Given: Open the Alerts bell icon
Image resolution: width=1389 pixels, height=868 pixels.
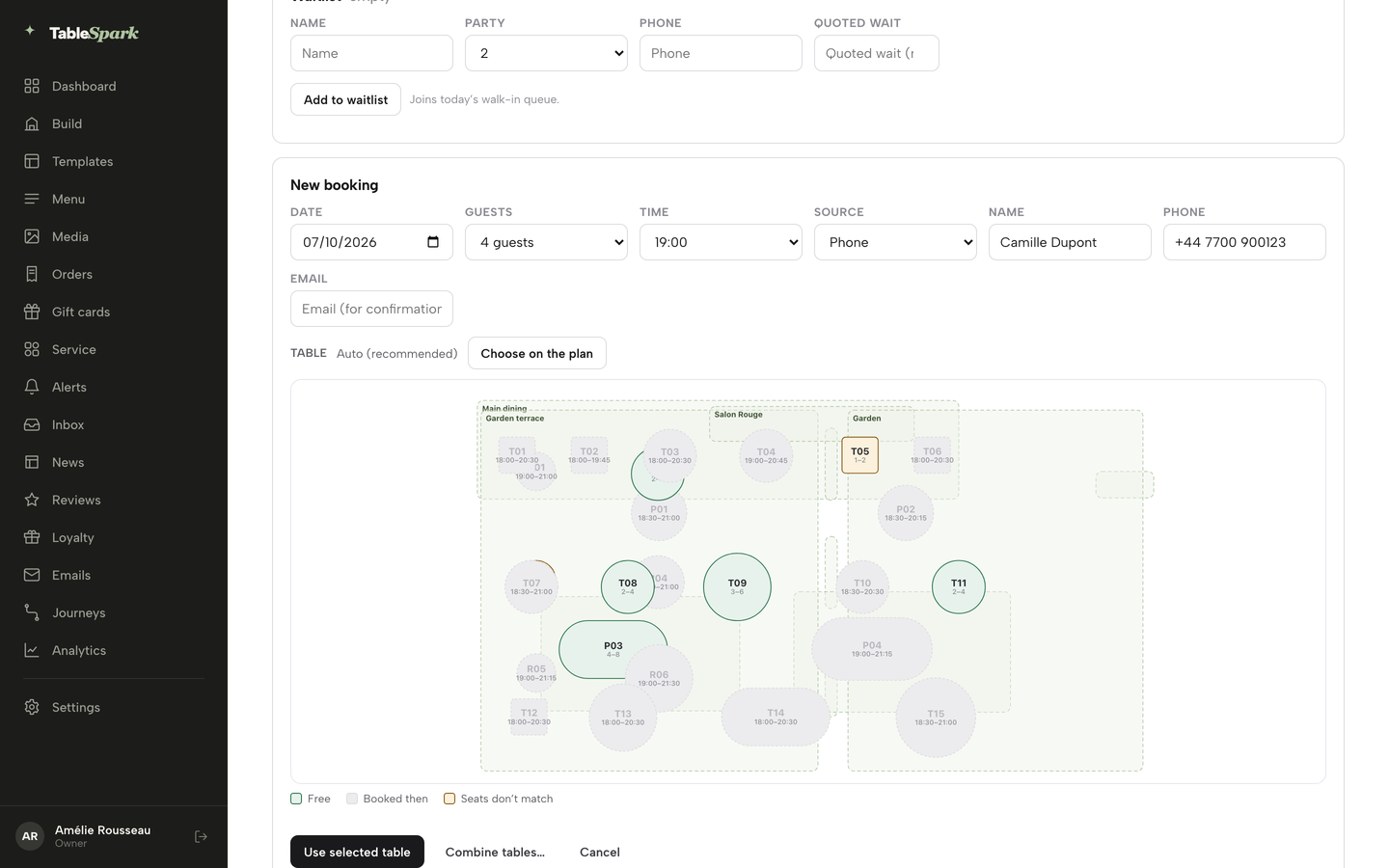Looking at the screenshot, I should coord(32,387).
